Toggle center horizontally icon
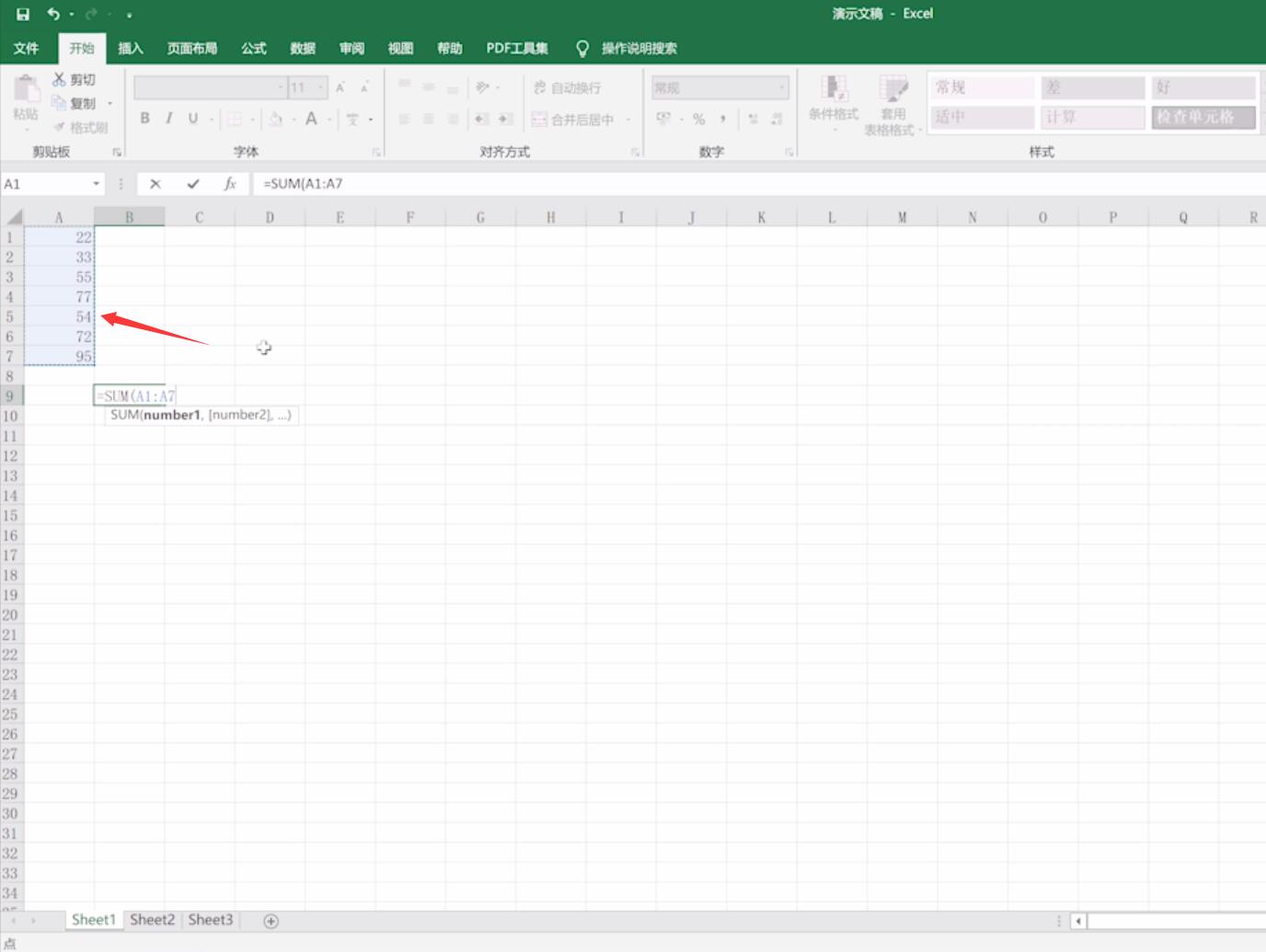 [428, 119]
